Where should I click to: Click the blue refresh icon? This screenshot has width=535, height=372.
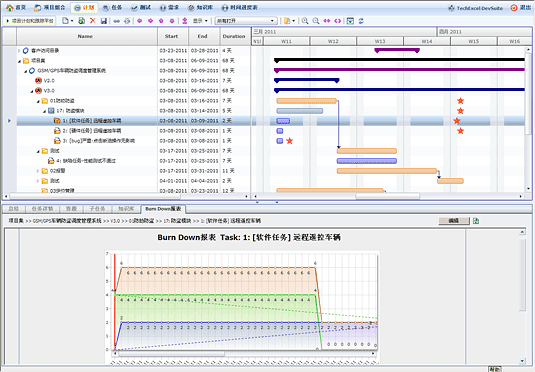coord(361,21)
